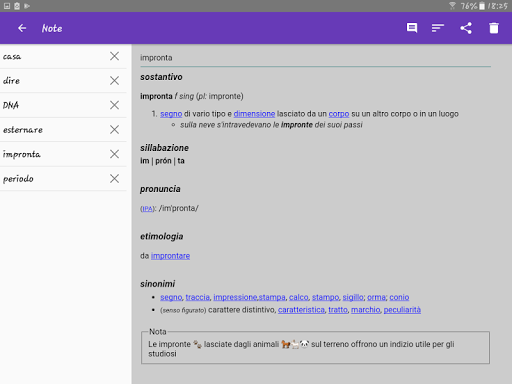This screenshot has height=384, width=512.
Task: Share the notes via share icon
Action: tap(466, 28)
